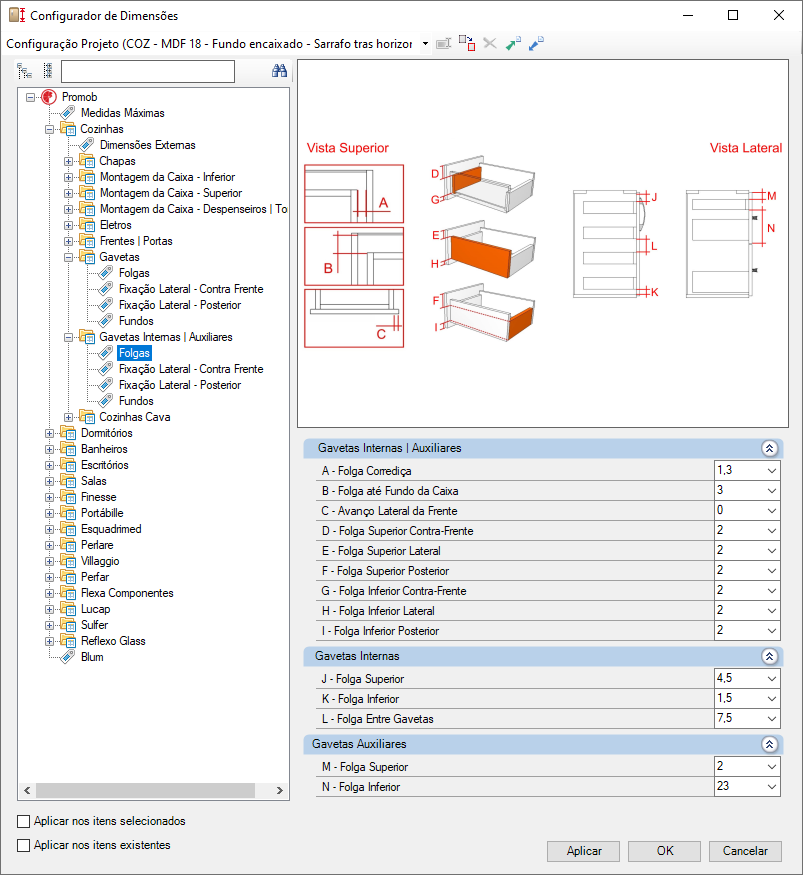The height and width of the screenshot is (875, 803).
Task: Select the Sulfer tree item
Action: tap(94, 625)
